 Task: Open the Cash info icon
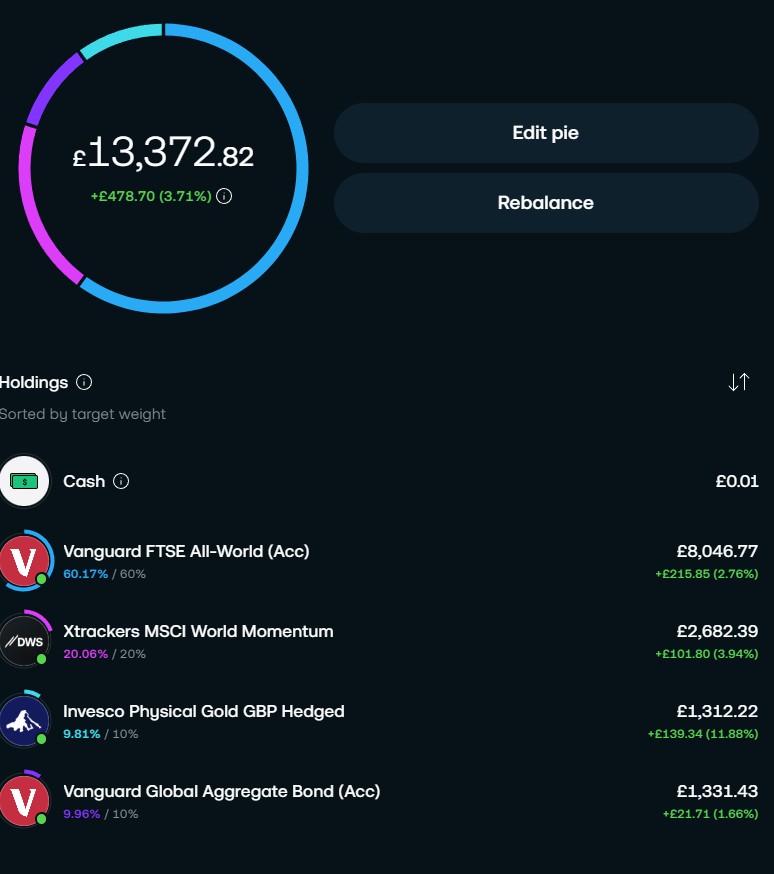121,481
